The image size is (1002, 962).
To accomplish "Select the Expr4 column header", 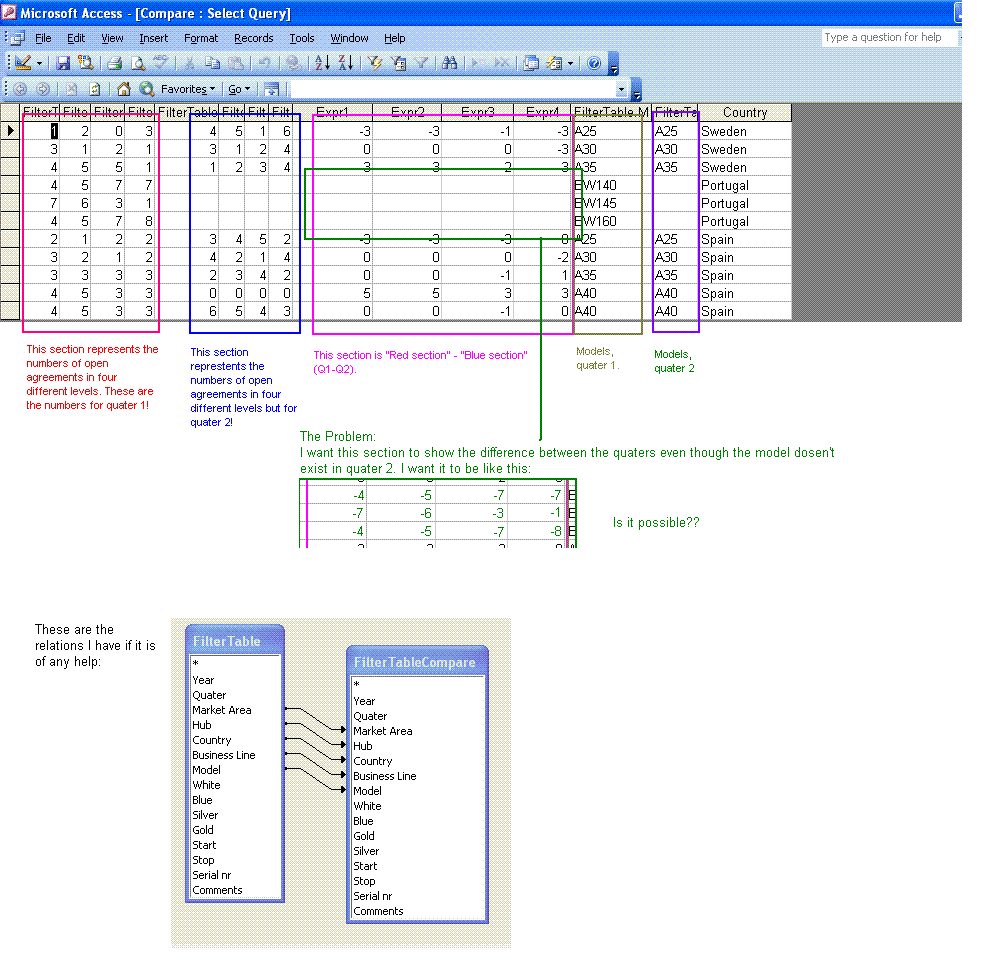I will [x=543, y=112].
